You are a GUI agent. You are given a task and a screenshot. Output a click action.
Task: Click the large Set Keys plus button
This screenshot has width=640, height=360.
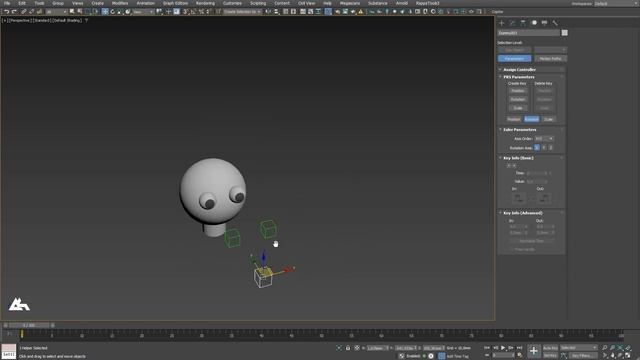coord(533,351)
